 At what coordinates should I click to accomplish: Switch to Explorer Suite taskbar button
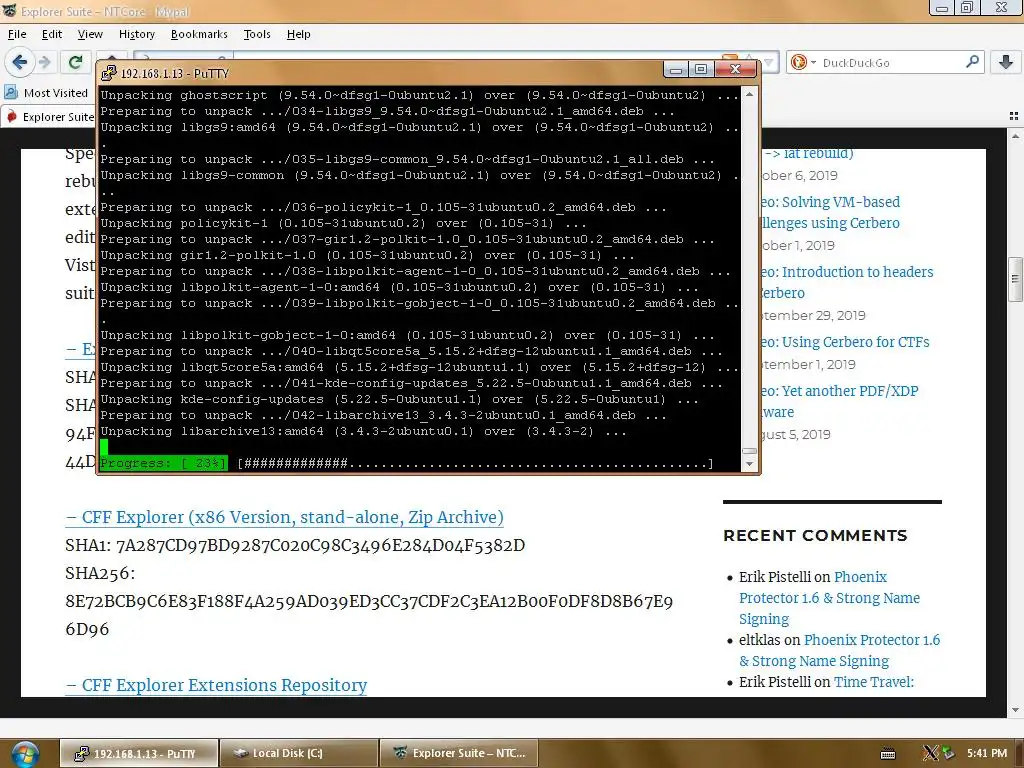[x=459, y=753]
